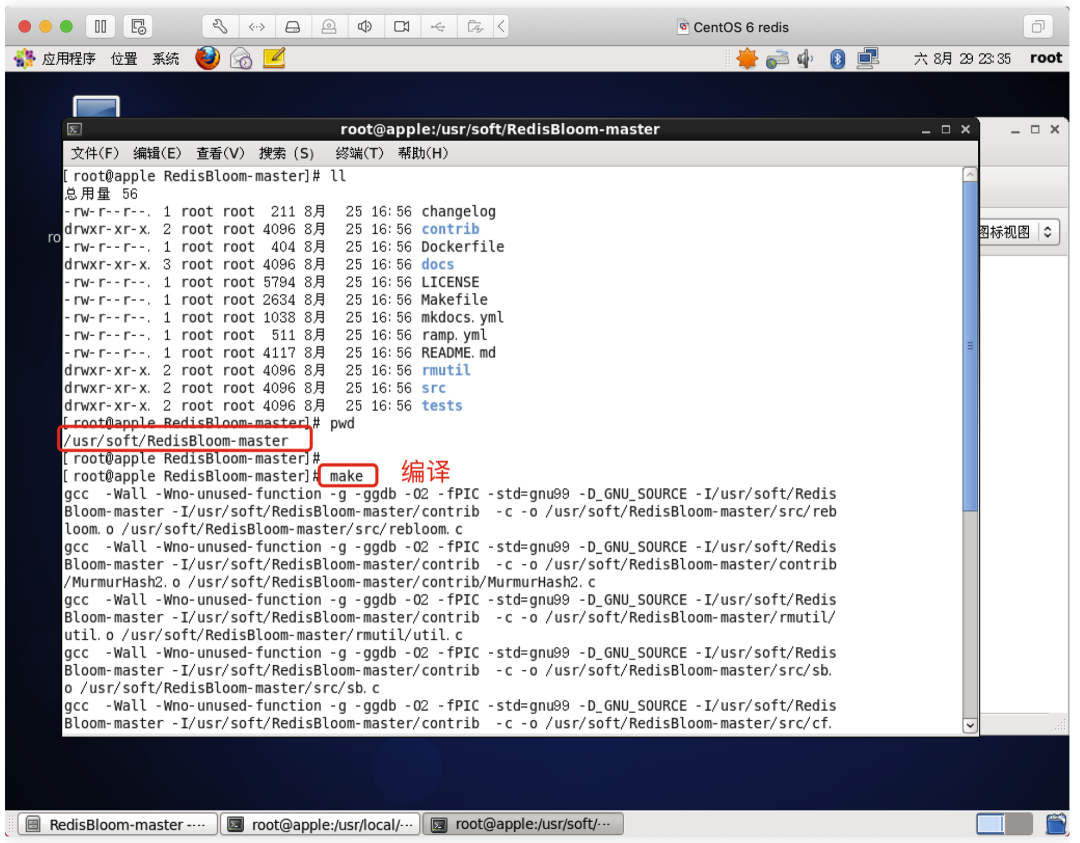
Task: Click the 'contrib' directory name in listing
Action: [450, 229]
